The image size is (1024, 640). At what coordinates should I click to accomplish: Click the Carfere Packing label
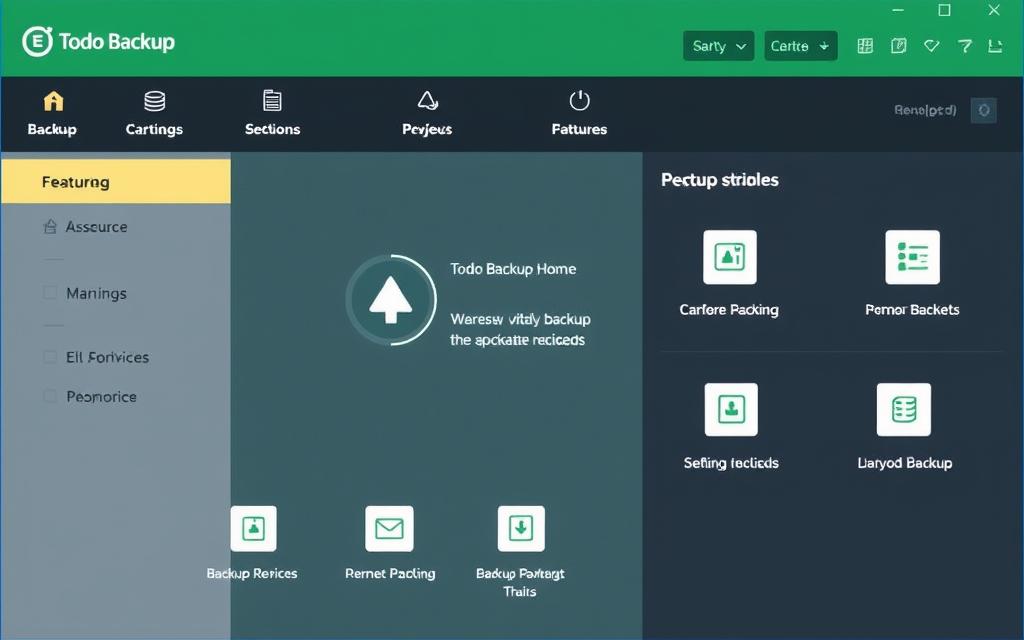729,310
